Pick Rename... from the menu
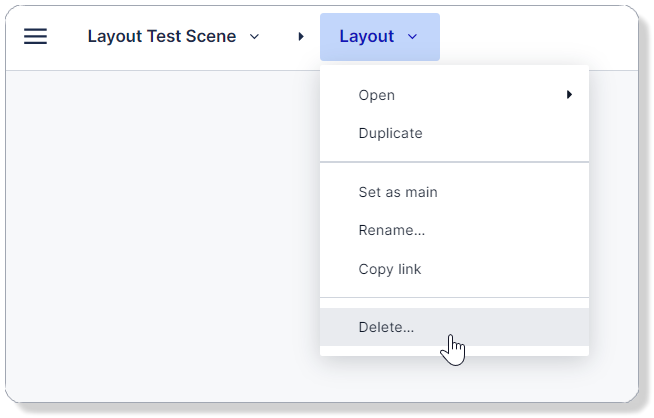The height and width of the screenshot is (418, 654). [x=391, y=230]
